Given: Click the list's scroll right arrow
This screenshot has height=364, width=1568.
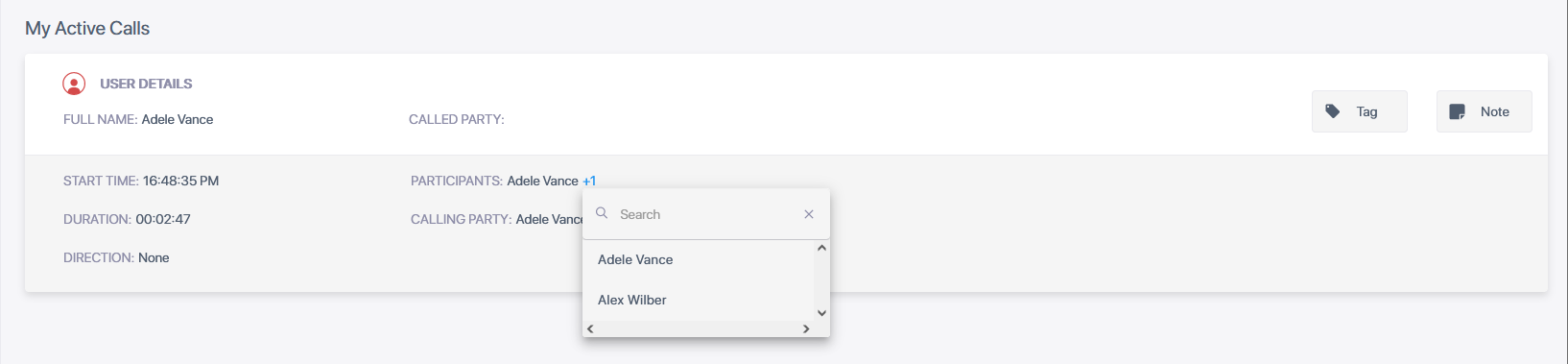Looking at the screenshot, I should point(806,328).
